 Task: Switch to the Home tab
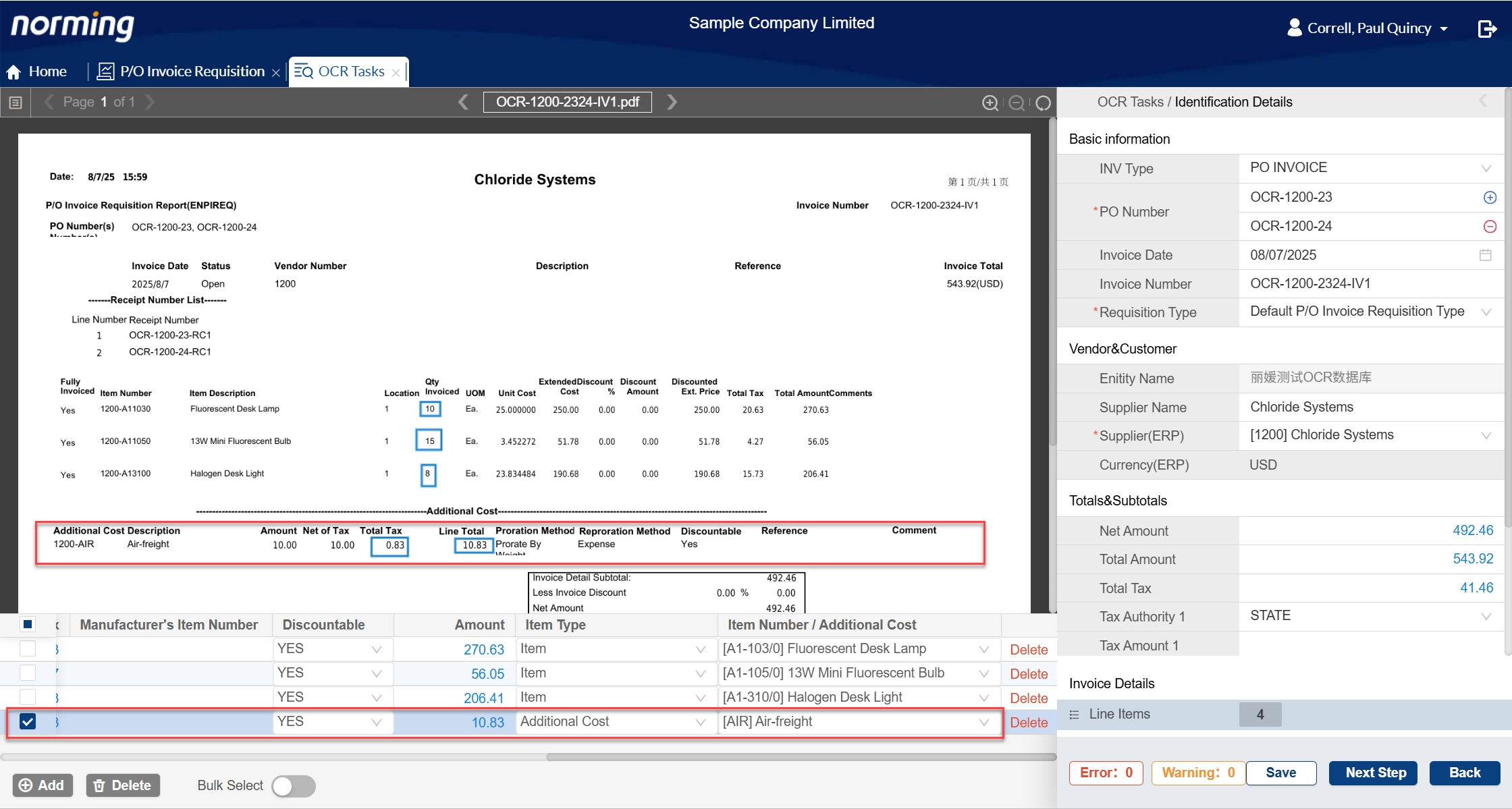pos(37,72)
